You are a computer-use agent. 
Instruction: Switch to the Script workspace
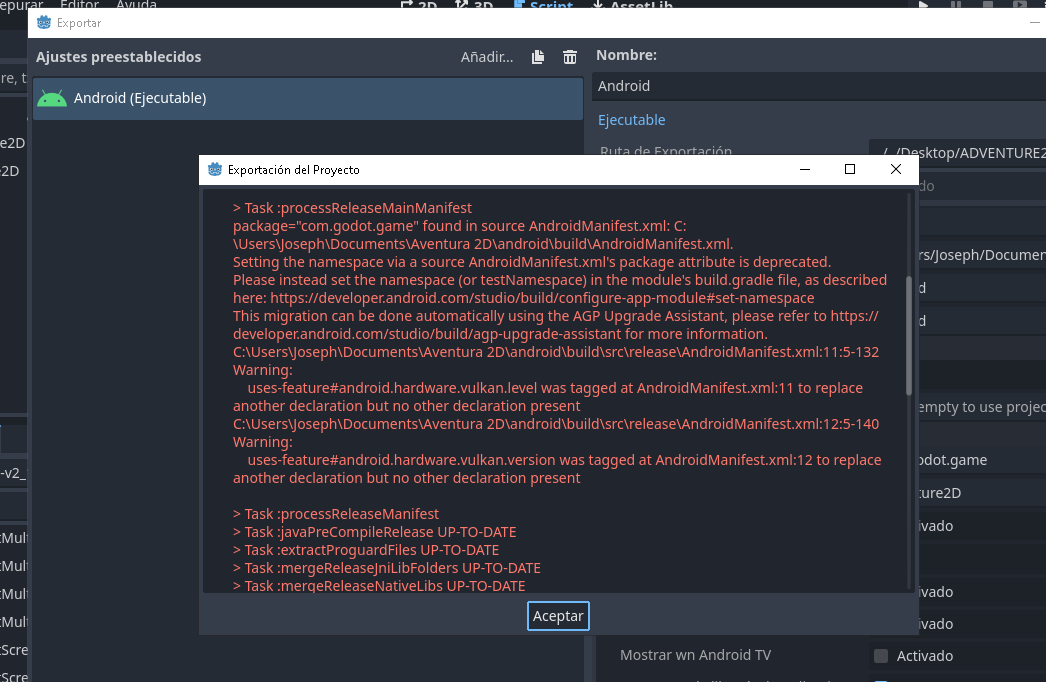pos(543,6)
